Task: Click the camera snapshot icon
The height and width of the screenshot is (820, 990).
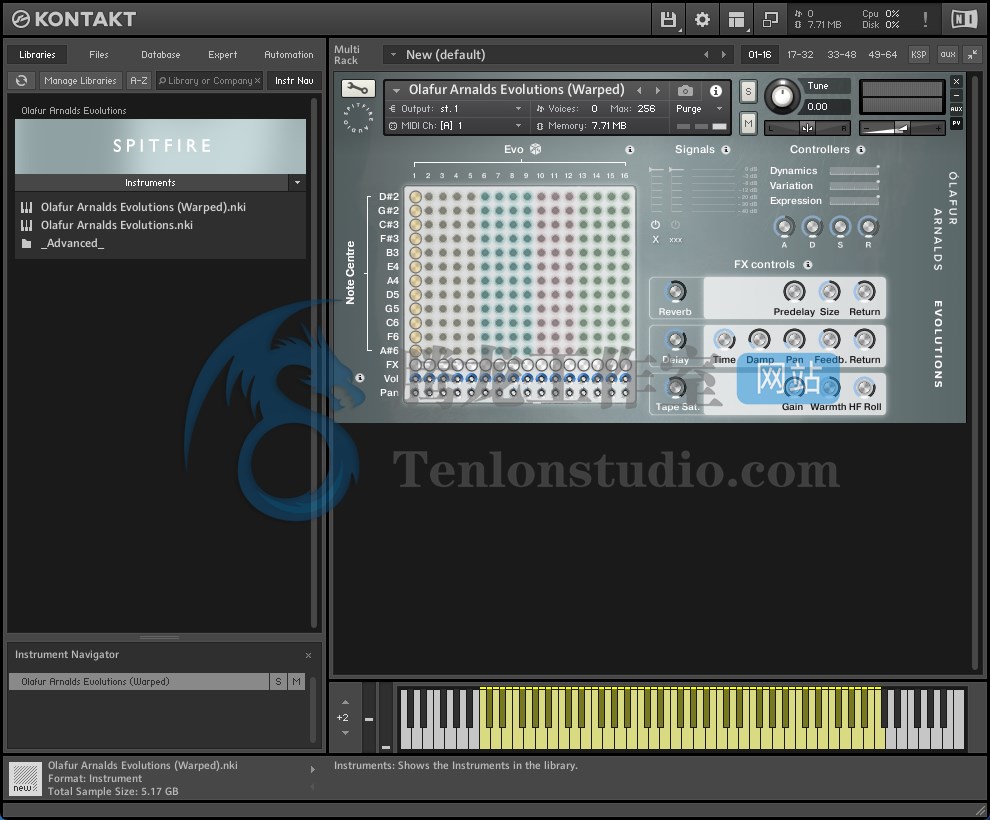Action: click(685, 91)
